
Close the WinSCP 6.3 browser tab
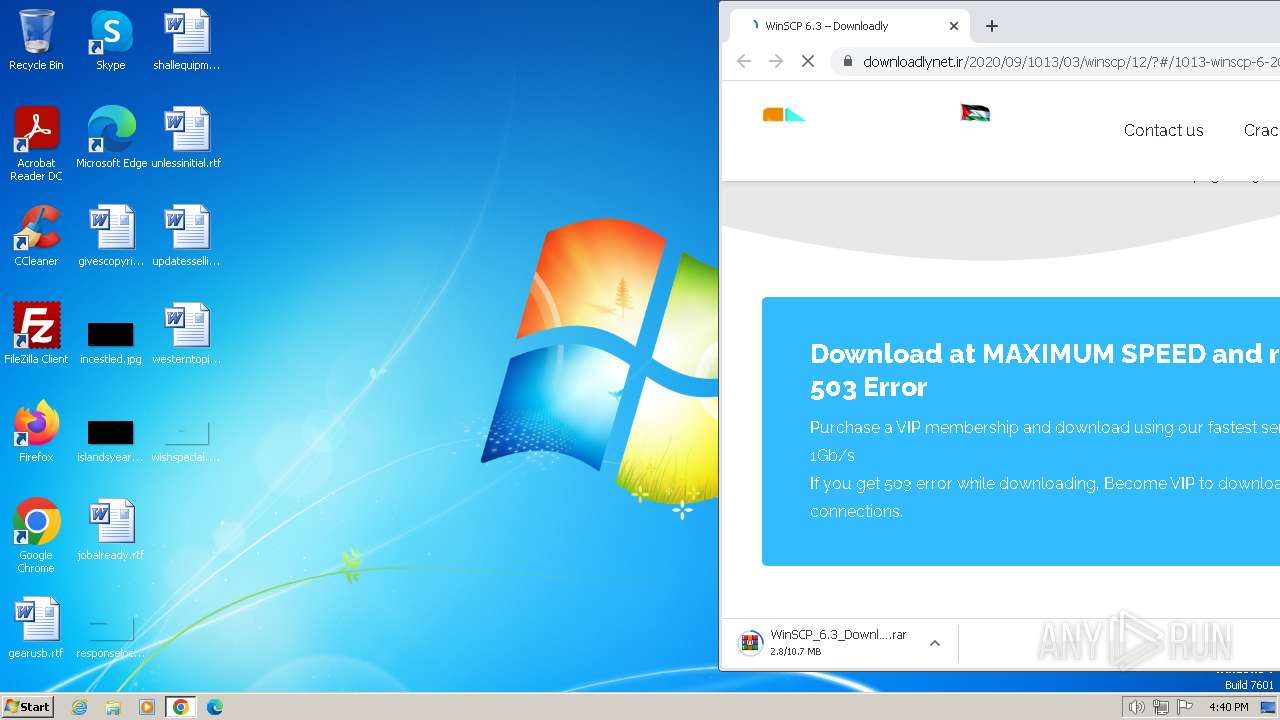(954, 26)
